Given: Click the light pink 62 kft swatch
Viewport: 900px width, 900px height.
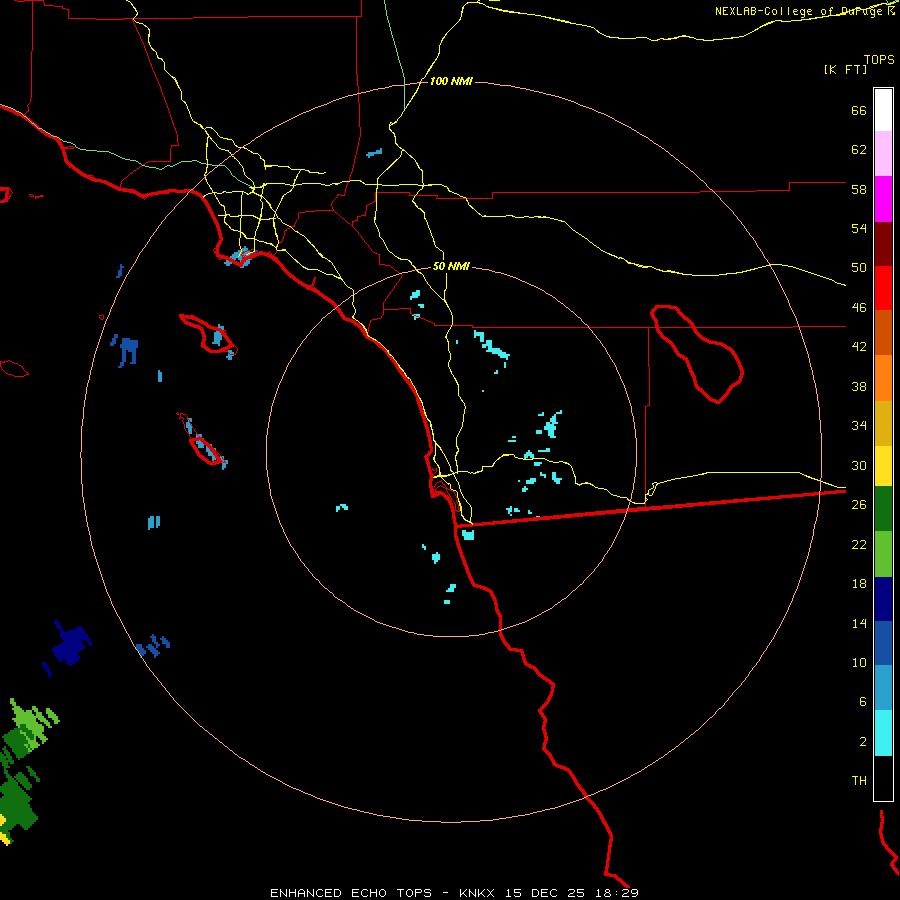Looking at the screenshot, I should pyautogui.click(x=883, y=154).
